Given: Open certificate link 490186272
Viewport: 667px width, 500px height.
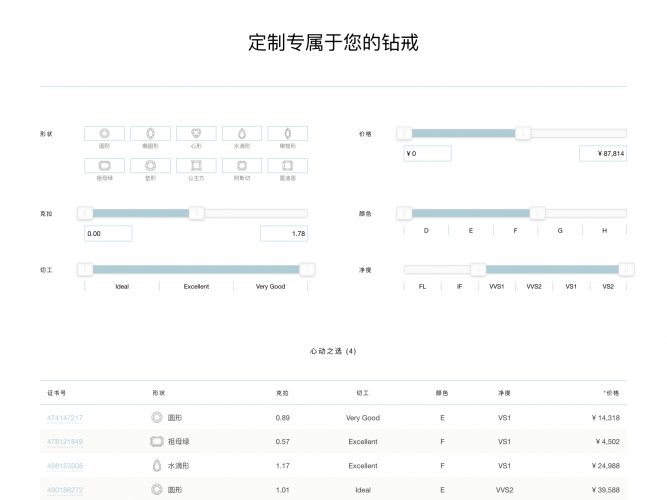Looking at the screenshot, I should coord(65,490).
